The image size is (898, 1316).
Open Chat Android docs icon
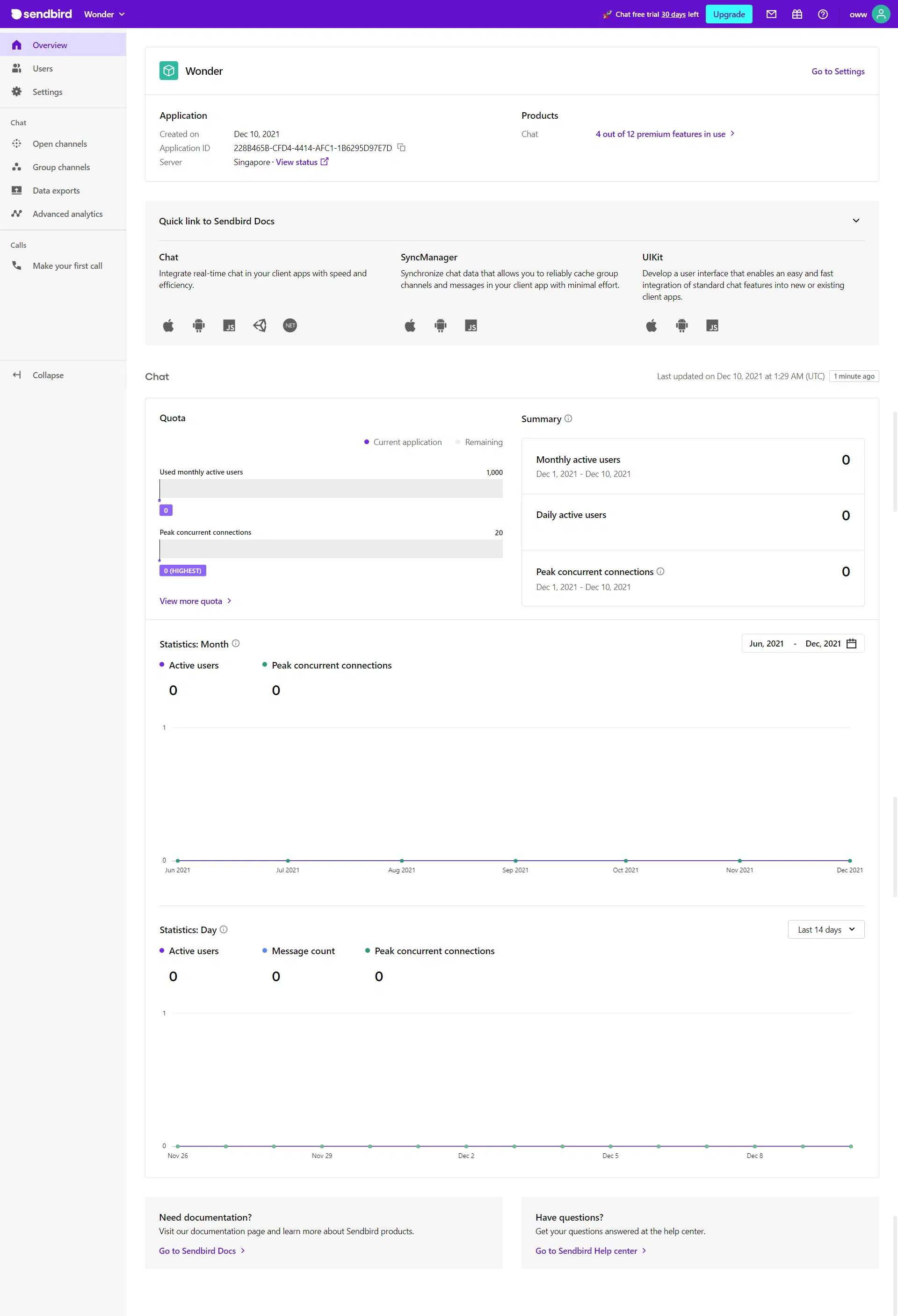pyautogui.click(x=199, y=325)
